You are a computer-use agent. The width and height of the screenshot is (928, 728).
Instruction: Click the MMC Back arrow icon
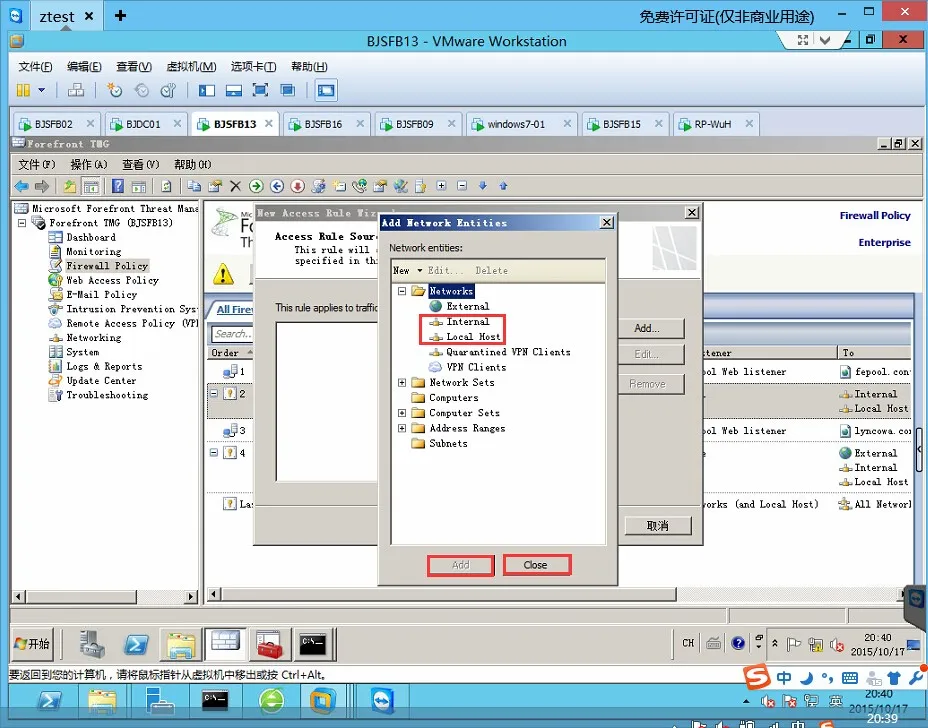[x=21, y=186]
